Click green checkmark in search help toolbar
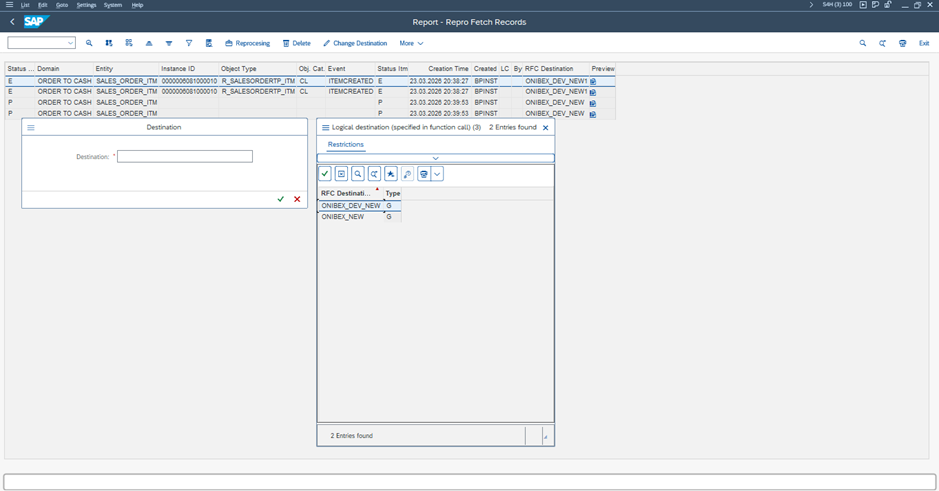This screenshot has width=939, height=491. (325, 174)
